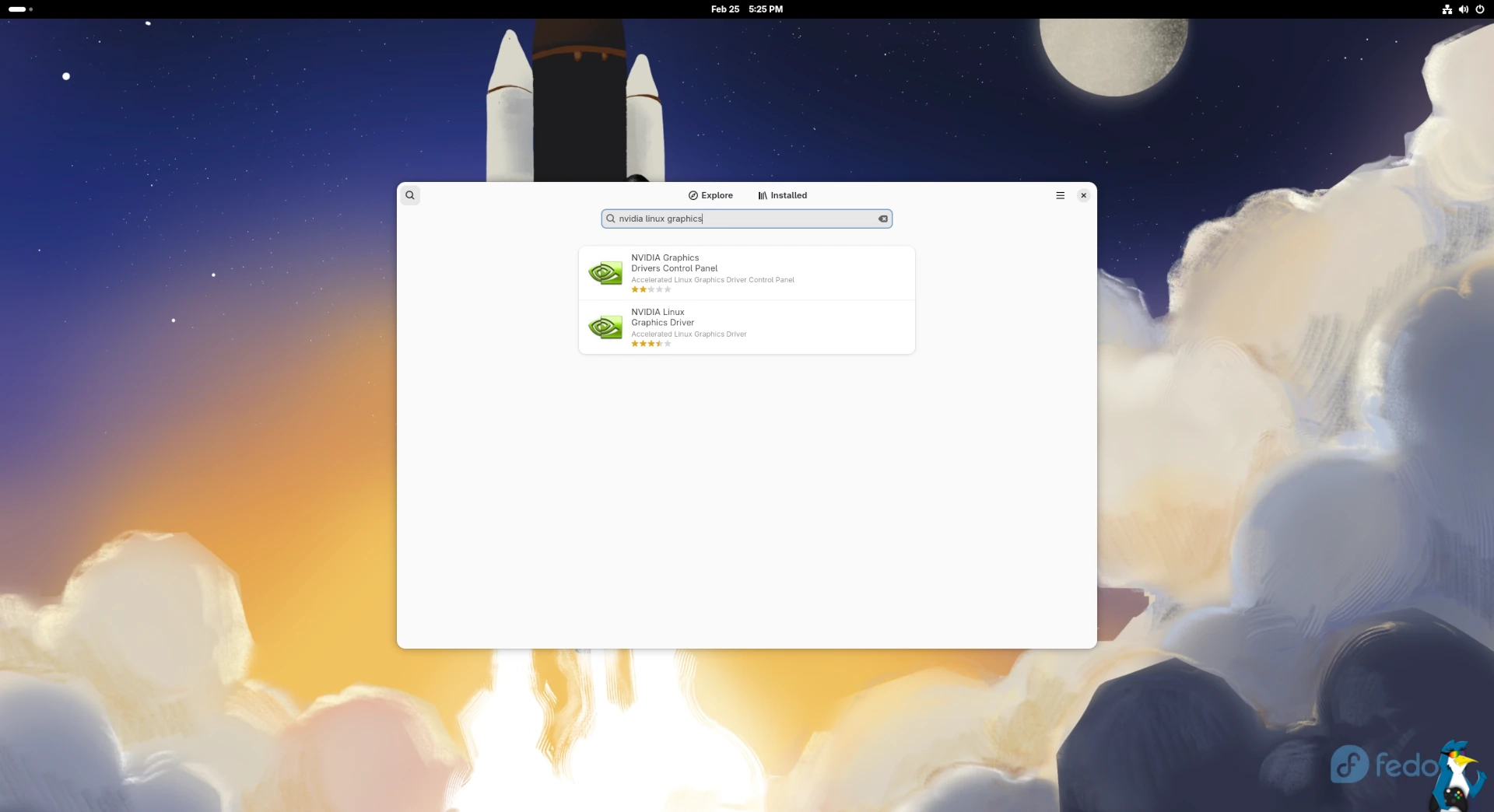
Task: Open the NVIDIA Linux Graphics Driver title
Action: 662,317
